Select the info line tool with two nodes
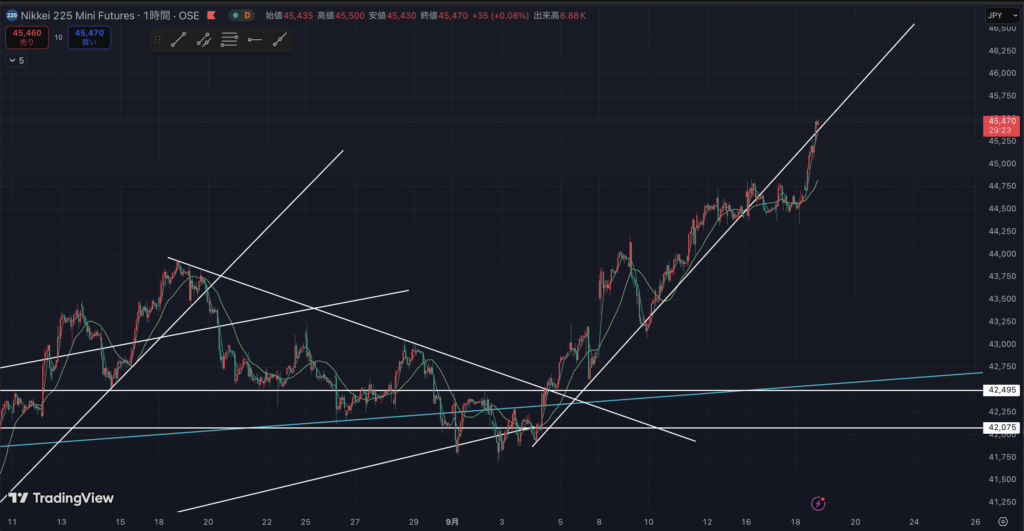The height and width of the screenshot is (531, 1024). pyautogui.click(x=204, y=40)
